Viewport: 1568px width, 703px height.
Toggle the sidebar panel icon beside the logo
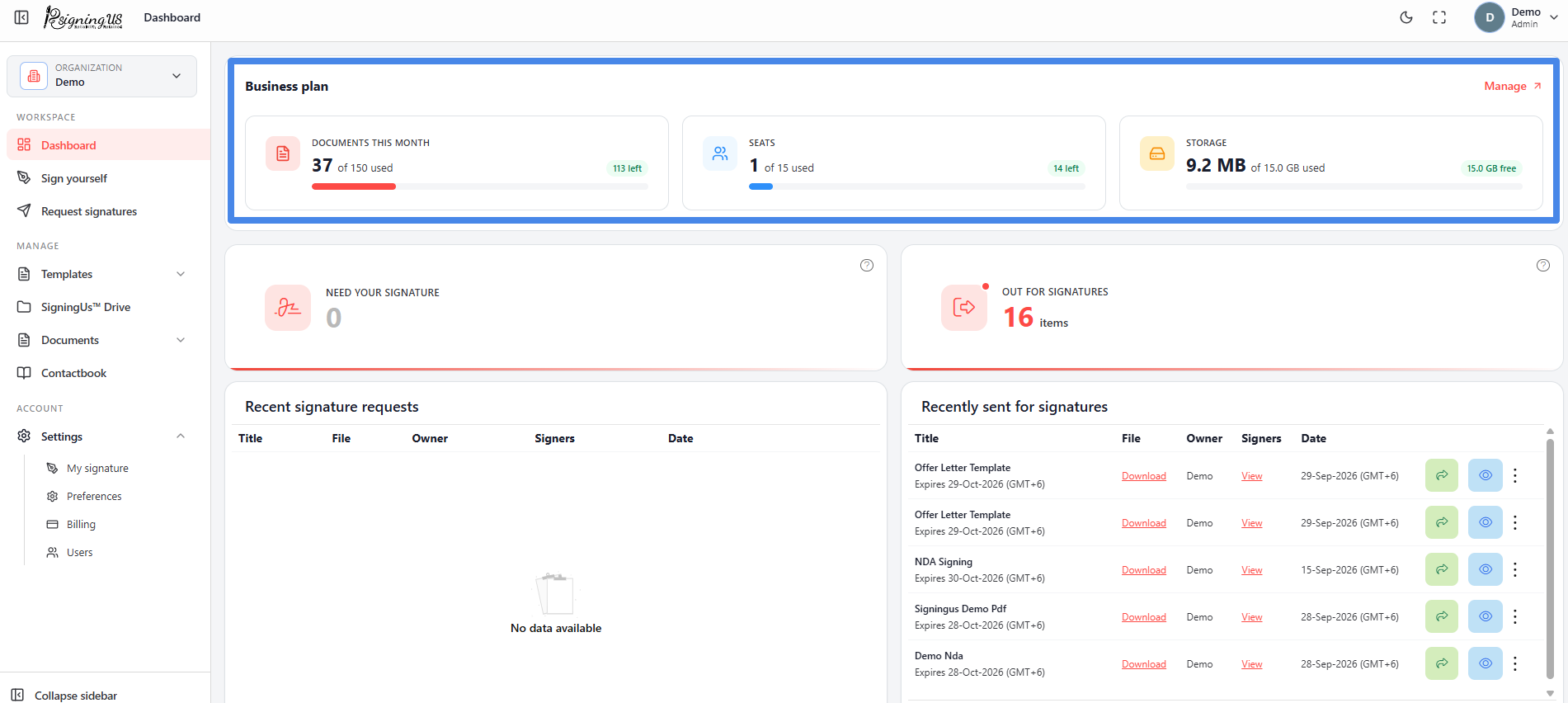click(x=22, y=17)
